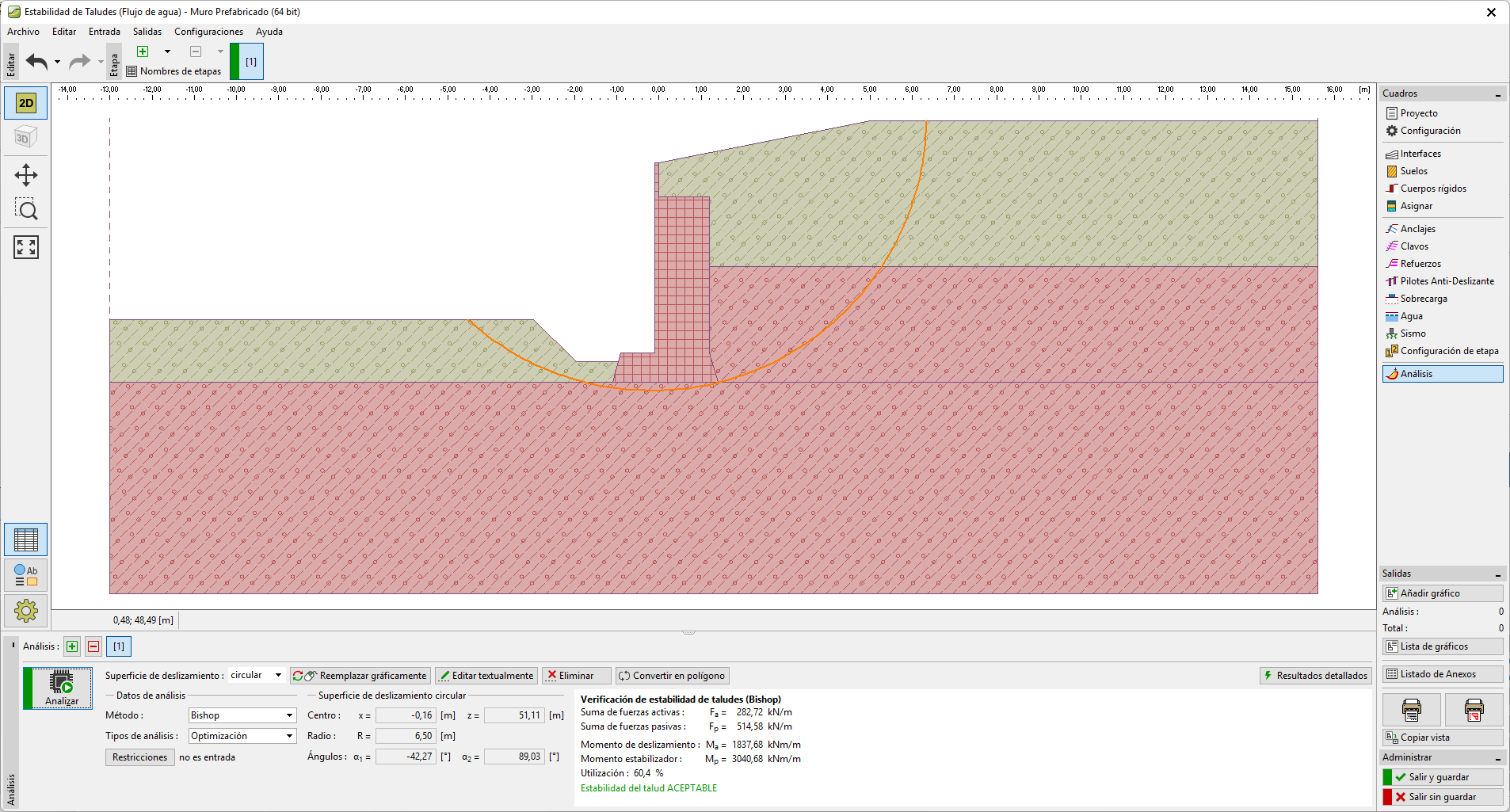Click Convertir en polígono button
The width and height of the screenshot is (1510, 812).
coord(672,676)
